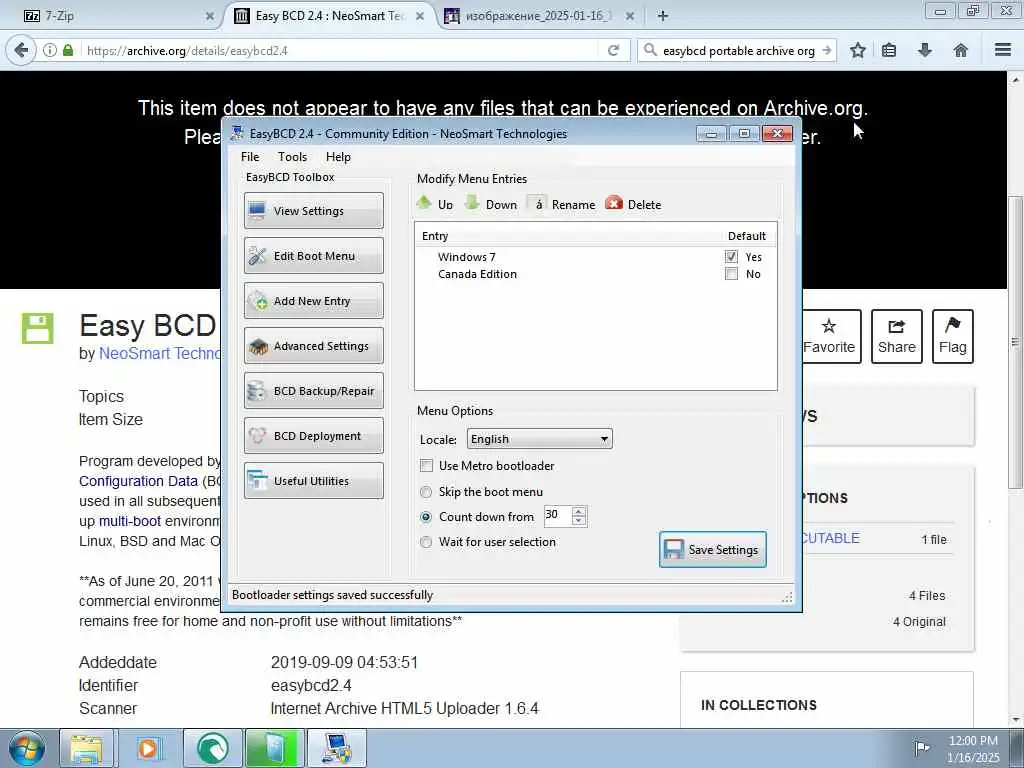This screenshot has width=1024, height=768.
Task: Click the site info icon in address bar
Action: (x=50, y=50)
